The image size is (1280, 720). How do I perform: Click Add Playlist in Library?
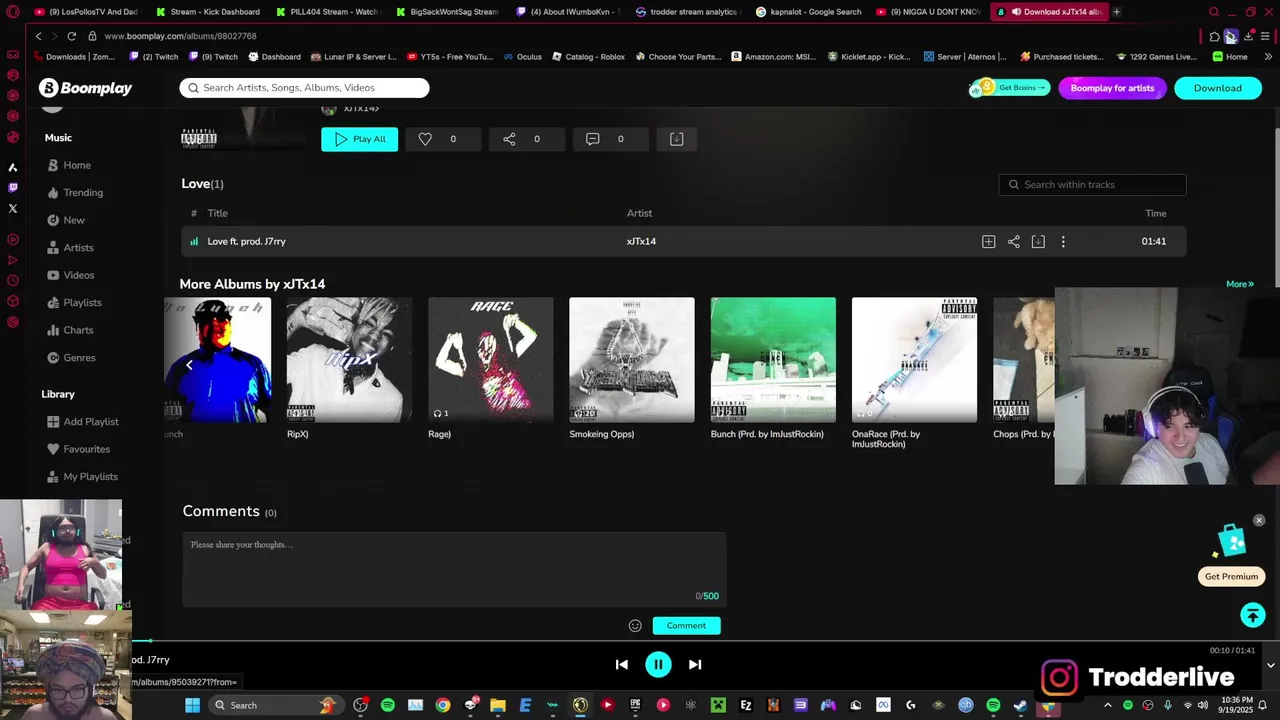pos(82,422)
